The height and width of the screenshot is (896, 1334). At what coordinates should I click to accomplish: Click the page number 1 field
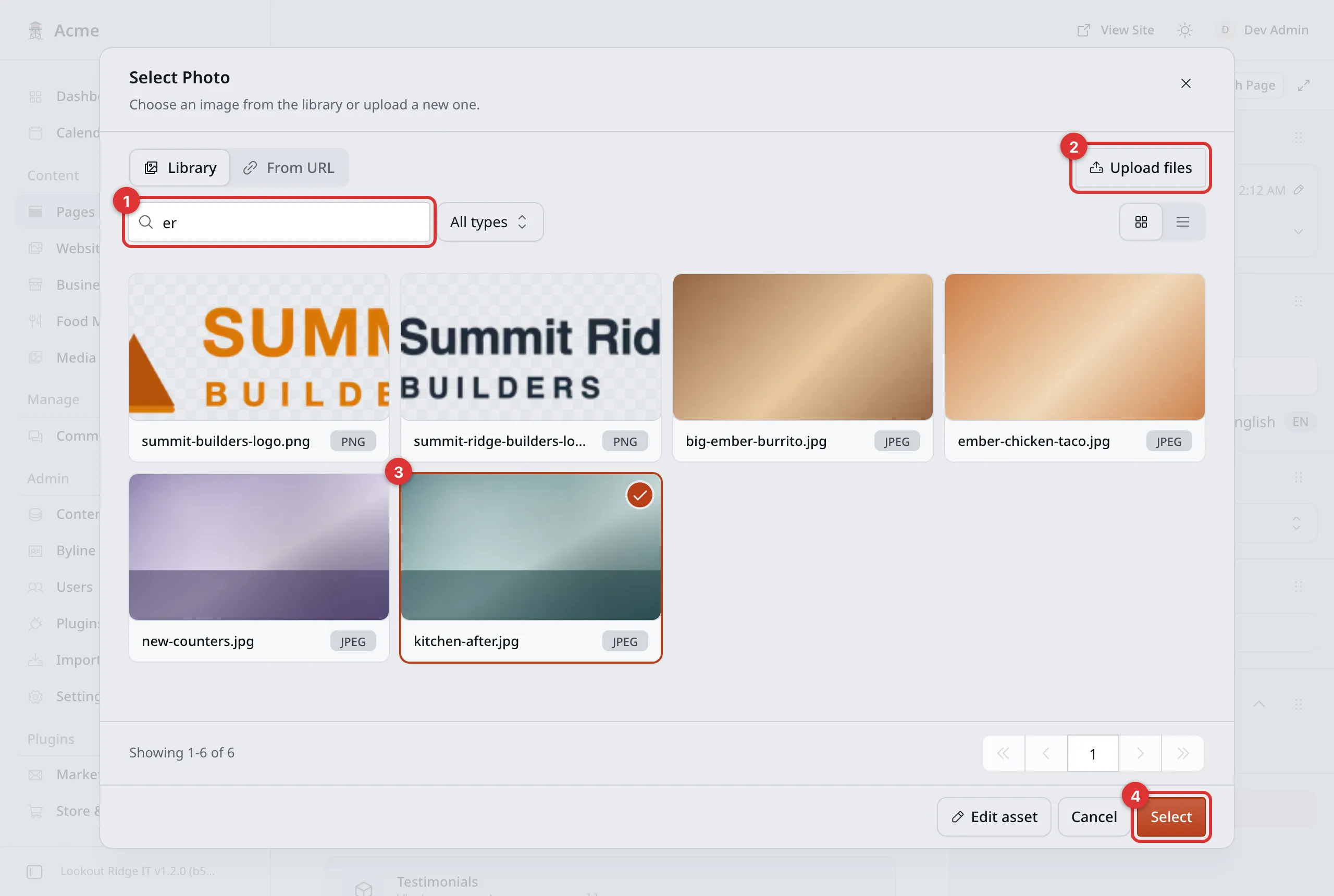click(1093, 753)
